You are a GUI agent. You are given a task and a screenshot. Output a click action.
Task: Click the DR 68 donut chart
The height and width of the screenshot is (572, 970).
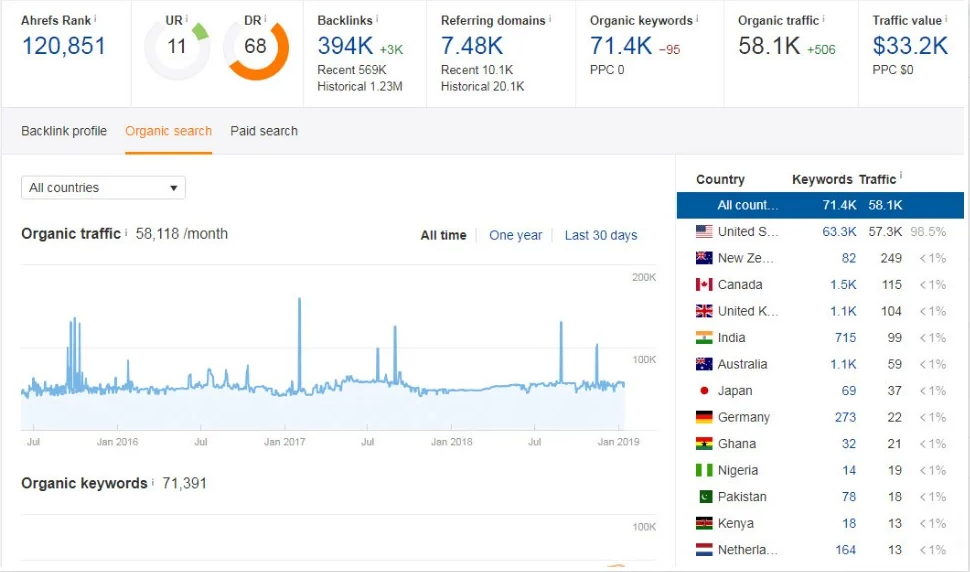(255, 47)
